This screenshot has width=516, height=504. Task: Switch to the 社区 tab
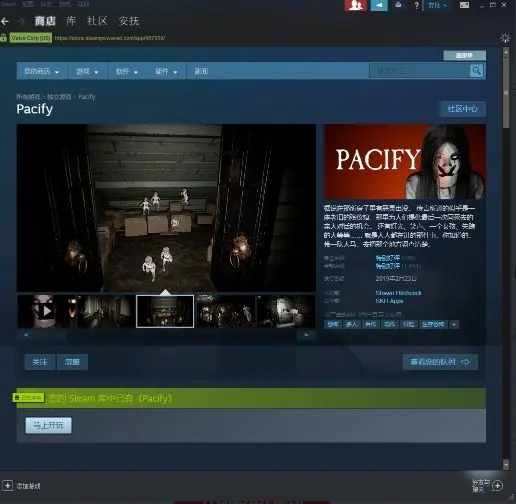pos(97,21)
